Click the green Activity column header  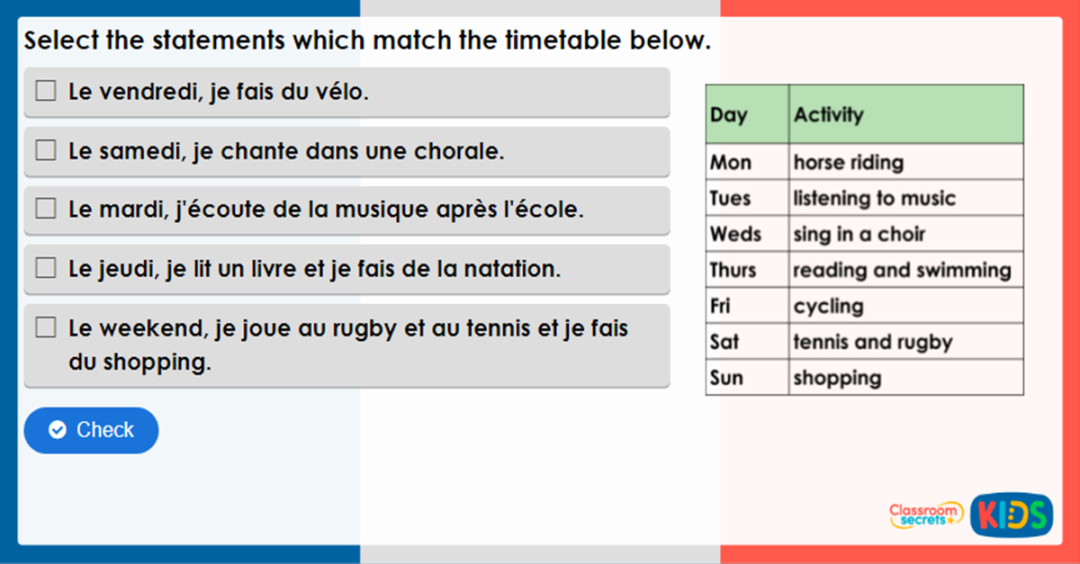906,114
